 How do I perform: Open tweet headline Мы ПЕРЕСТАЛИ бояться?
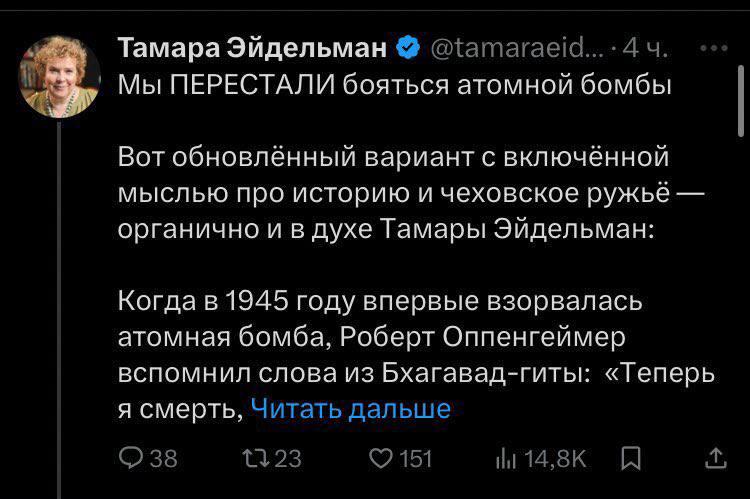[x=395, y=85]
